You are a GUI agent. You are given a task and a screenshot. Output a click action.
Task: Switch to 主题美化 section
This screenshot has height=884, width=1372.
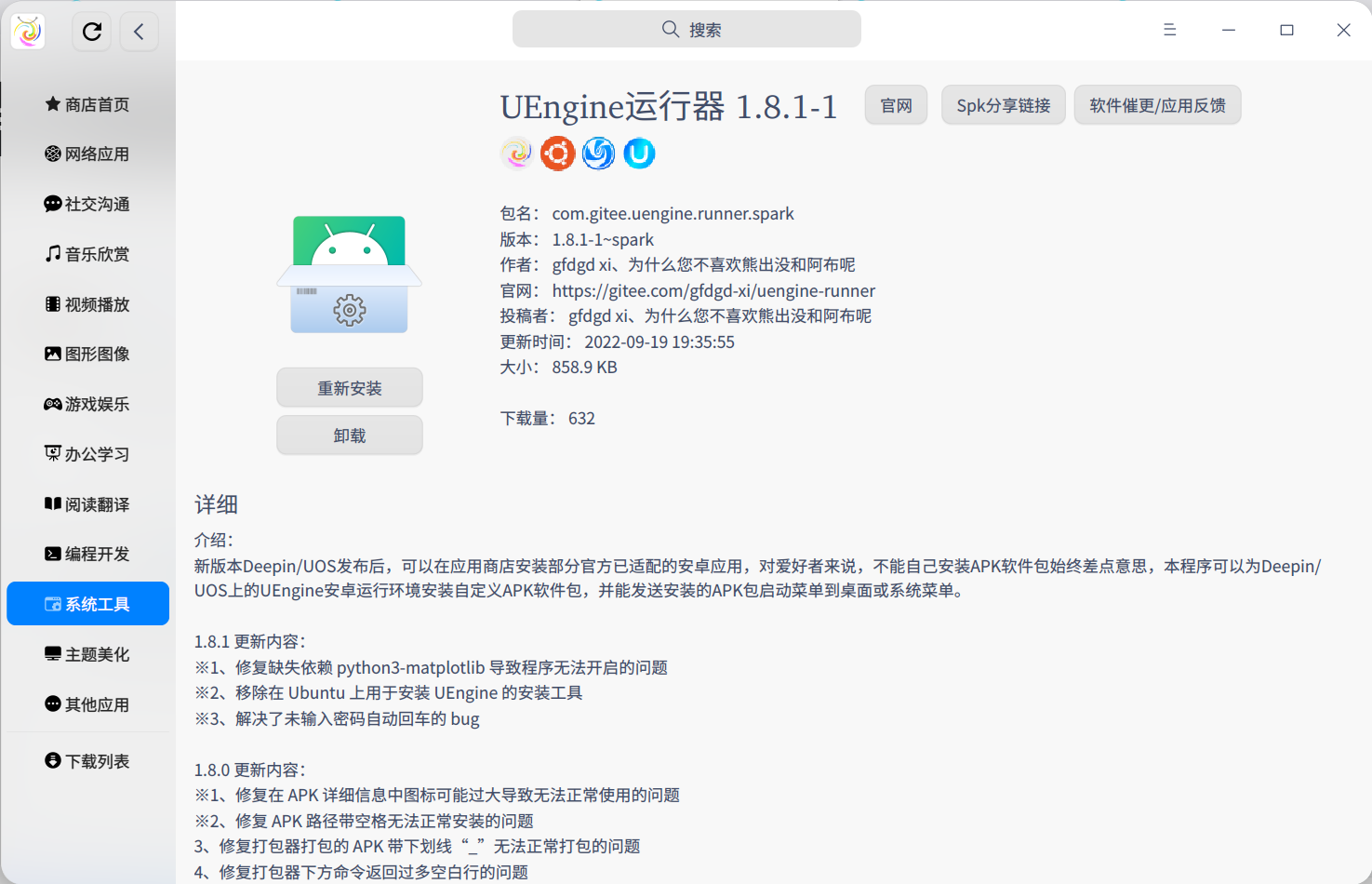87,654
